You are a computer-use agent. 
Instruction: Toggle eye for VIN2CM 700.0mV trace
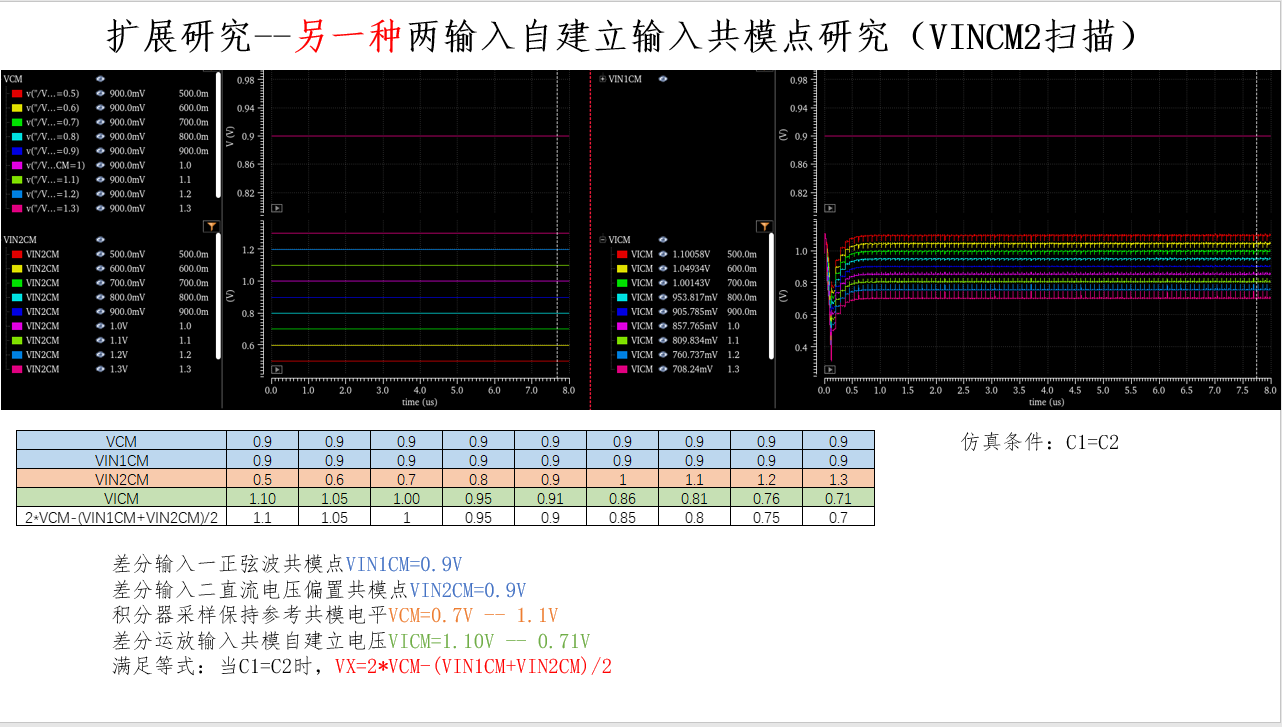coord(101,283)
